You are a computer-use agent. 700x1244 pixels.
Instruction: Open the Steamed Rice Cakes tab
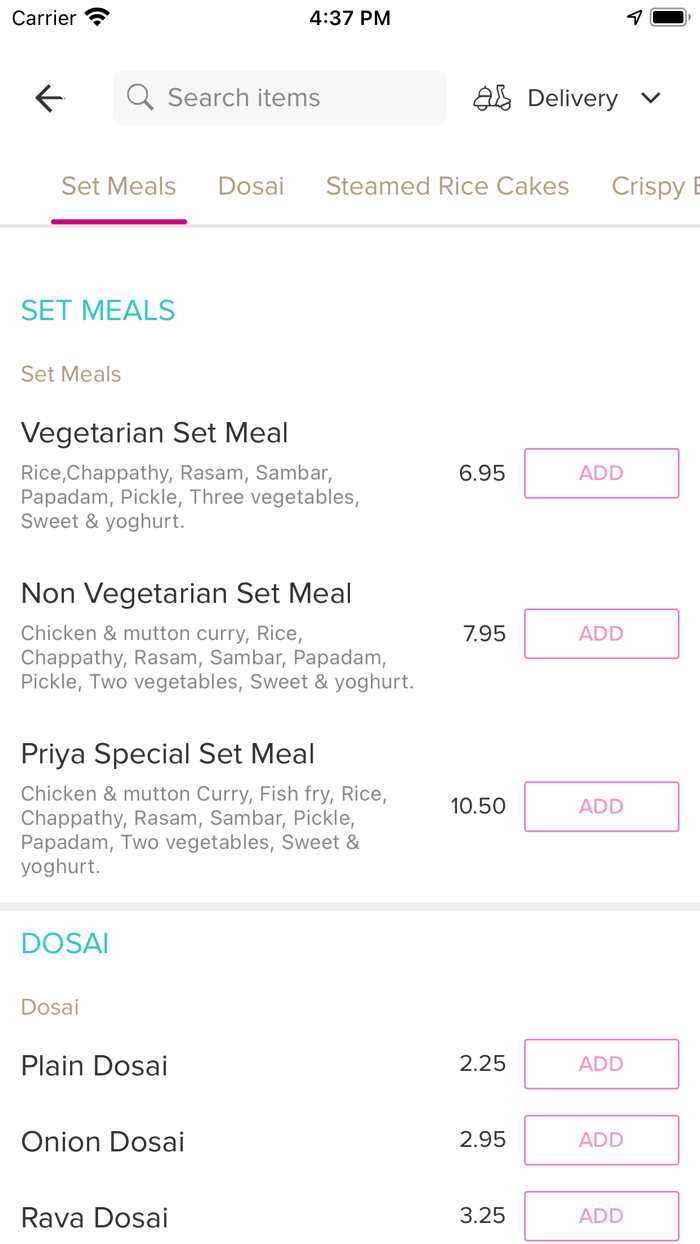pos(447,186)
